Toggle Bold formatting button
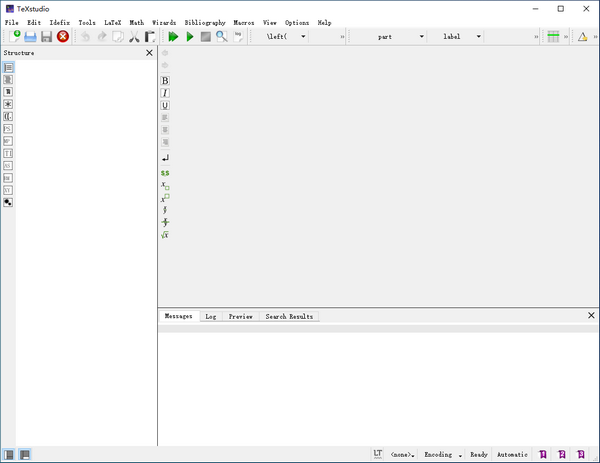This screenshot has width=600, height=463. coord(165,81)
